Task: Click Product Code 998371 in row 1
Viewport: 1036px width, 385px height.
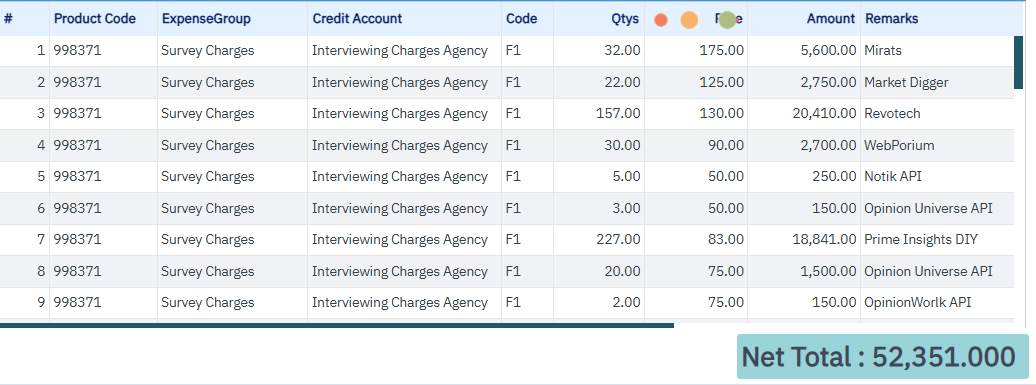Action: [x=77, y=51]
